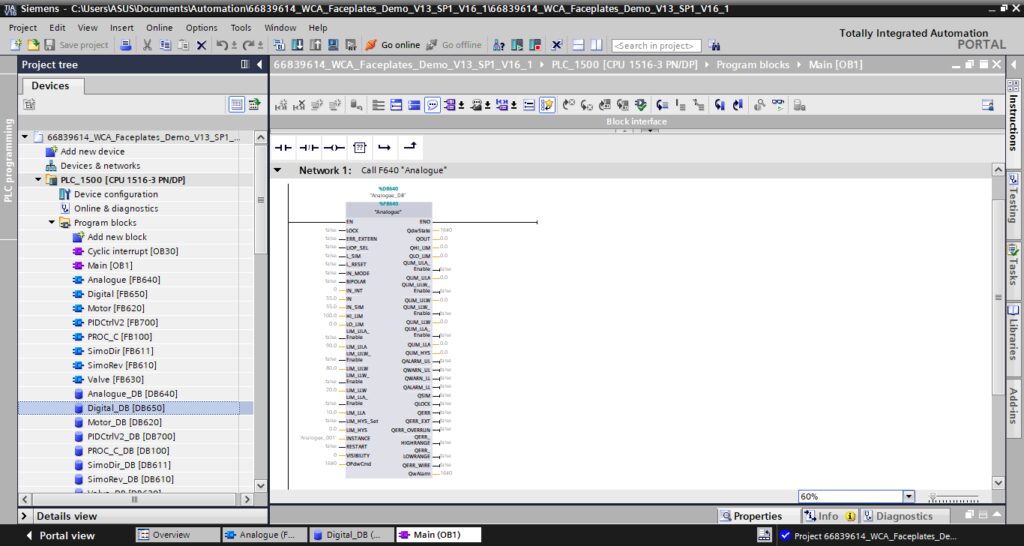This screenshot has height=546, width=1024.
Task: Run search with the binoculars icon
Action: [x=714, y=45]
